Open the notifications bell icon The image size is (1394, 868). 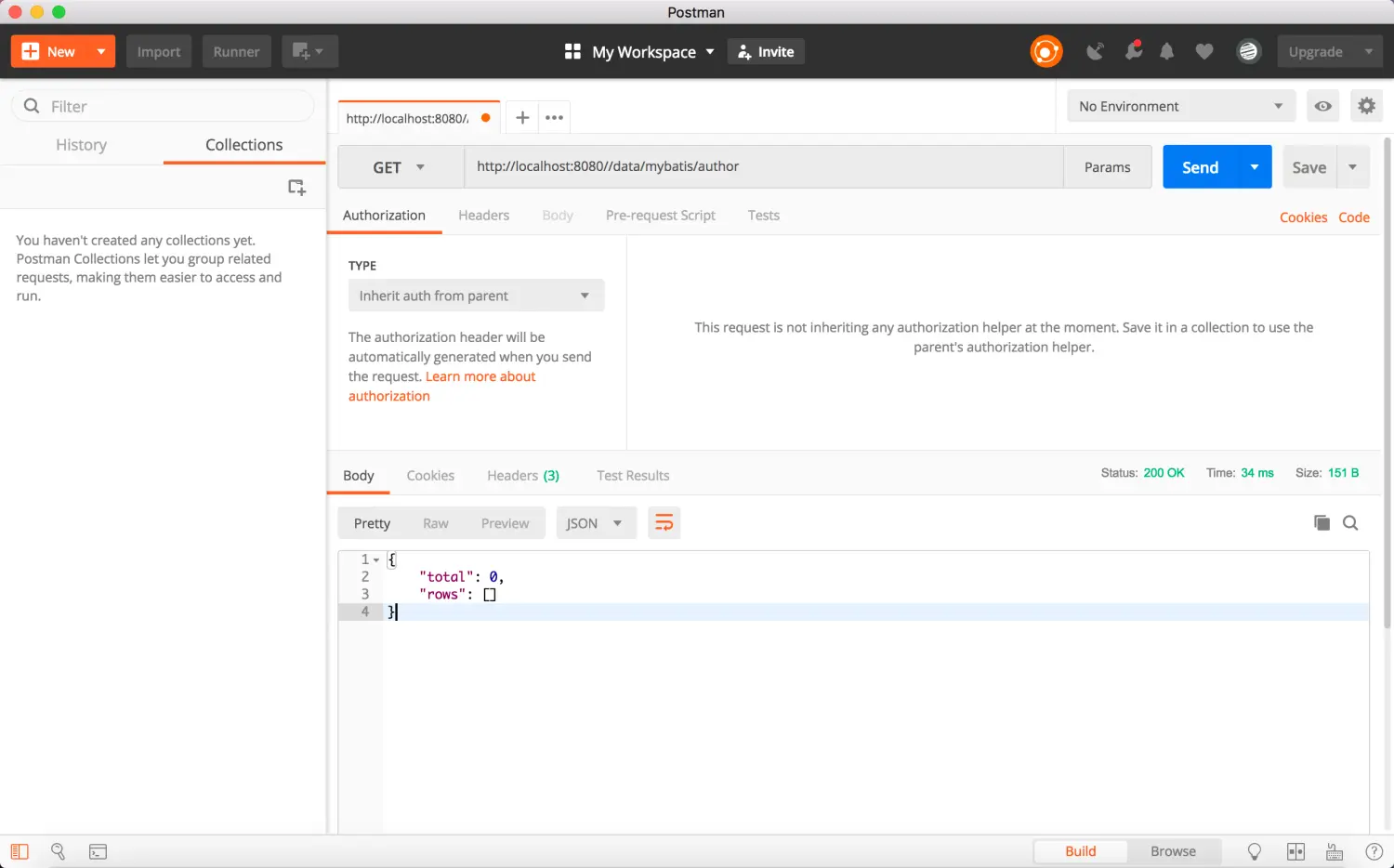point(1167,52)
